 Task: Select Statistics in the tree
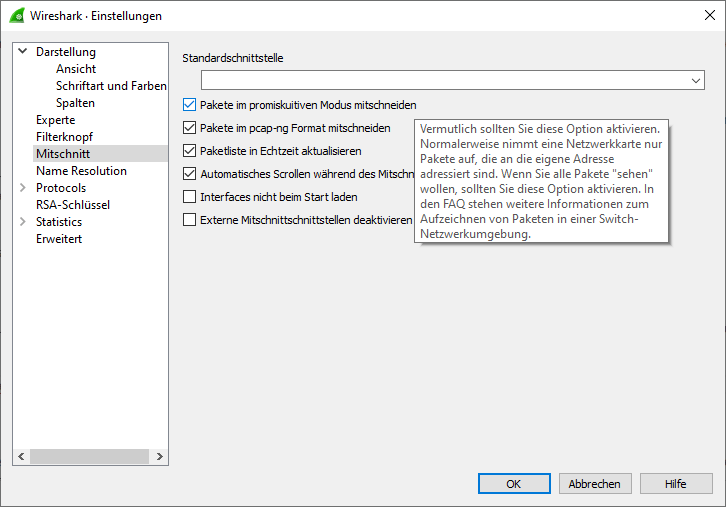coord(59,222)
